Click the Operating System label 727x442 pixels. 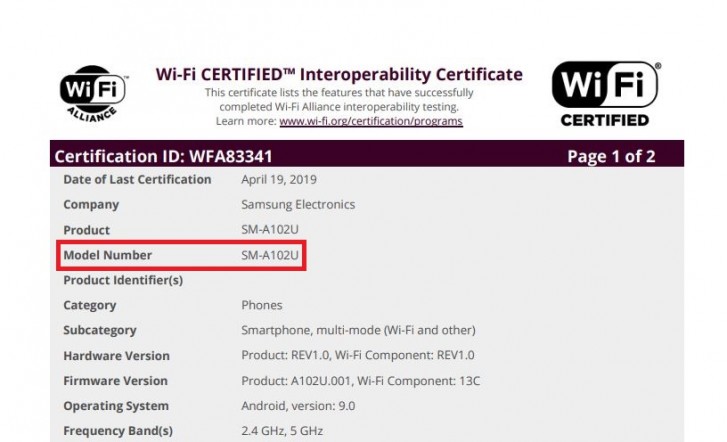116,406
